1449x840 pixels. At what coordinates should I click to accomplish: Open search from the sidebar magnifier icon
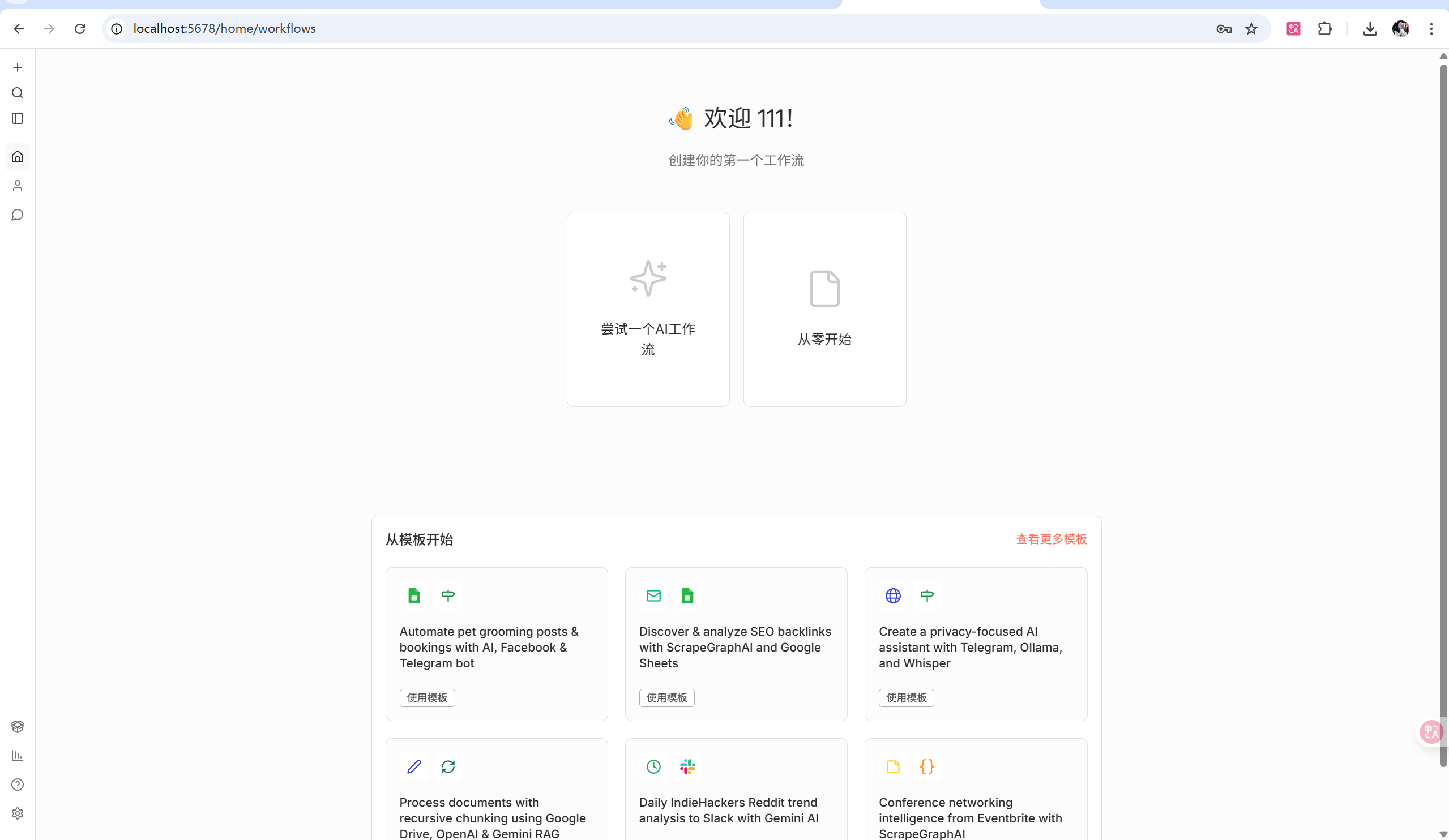17,93
